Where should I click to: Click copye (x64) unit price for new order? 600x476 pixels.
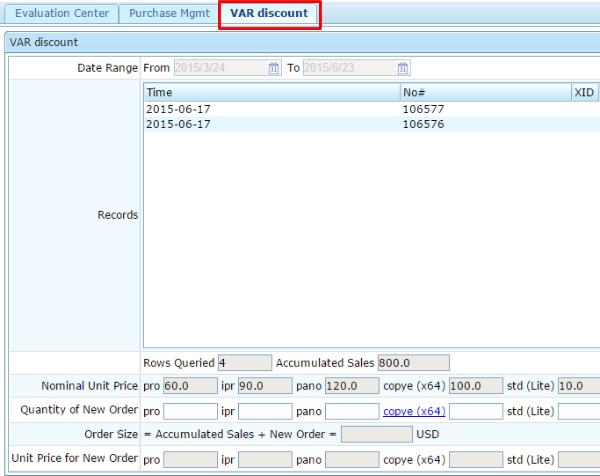click(476, 460)
